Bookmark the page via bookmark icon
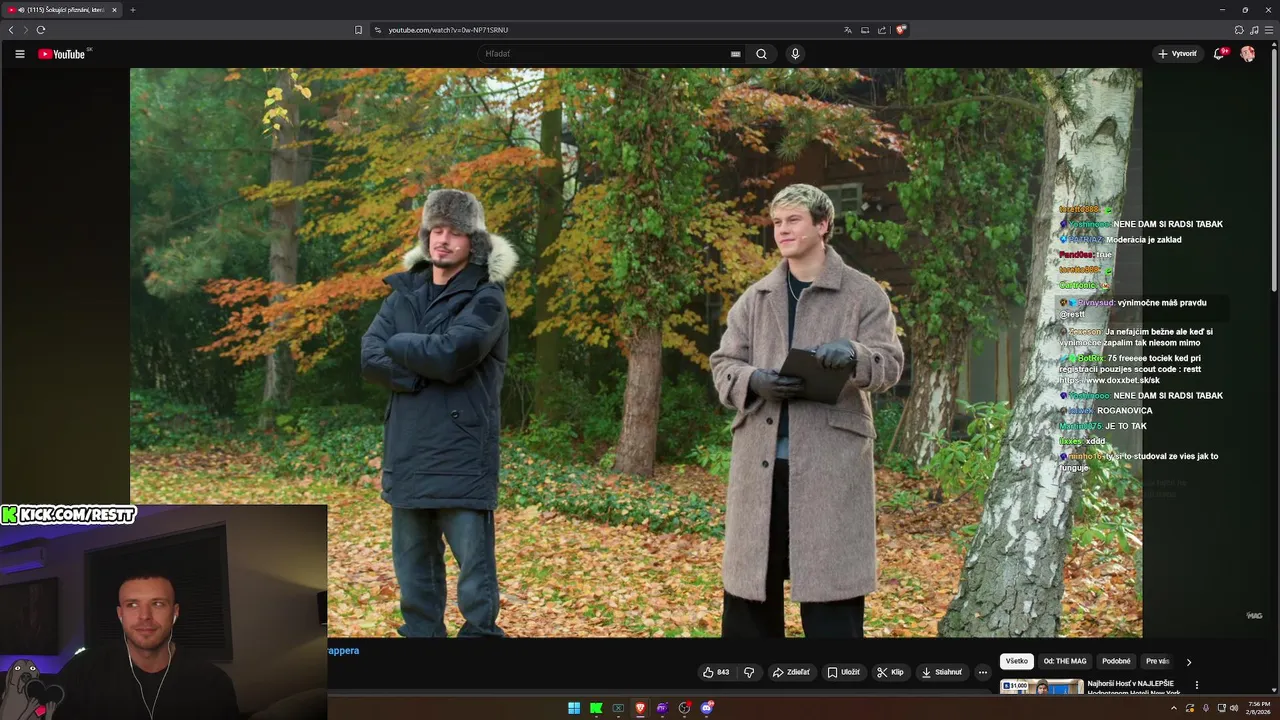 pos(358,30)
